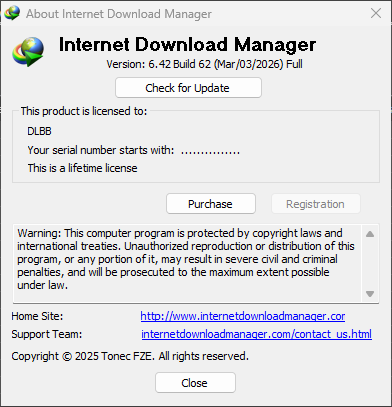Click 'Your serial number starts with:' label
Image resolution: width=392 pixels, height=407 pixels.
(101, 150)
